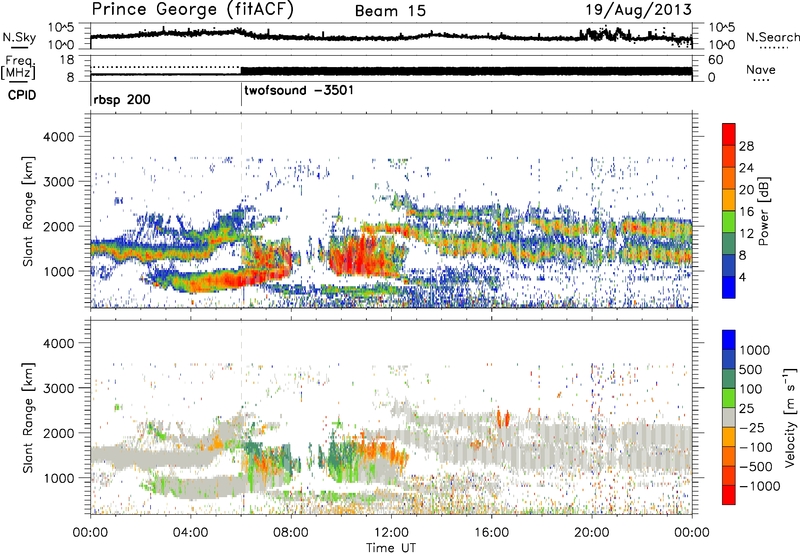Image resolution: width=800 pixels, height=554 pixels.
Task: Click the '-1000' velocity colorbar tick
Action: [759, 486]
